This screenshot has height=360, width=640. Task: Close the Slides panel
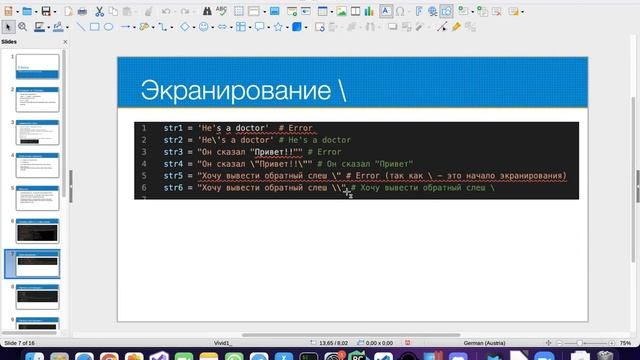pyautogui.click(x=65, y=42)
